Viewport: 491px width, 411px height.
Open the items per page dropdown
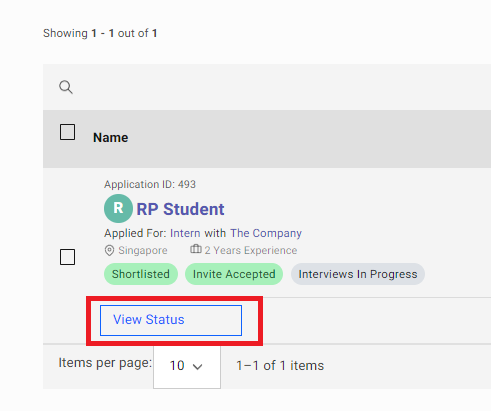pos(187,366)
